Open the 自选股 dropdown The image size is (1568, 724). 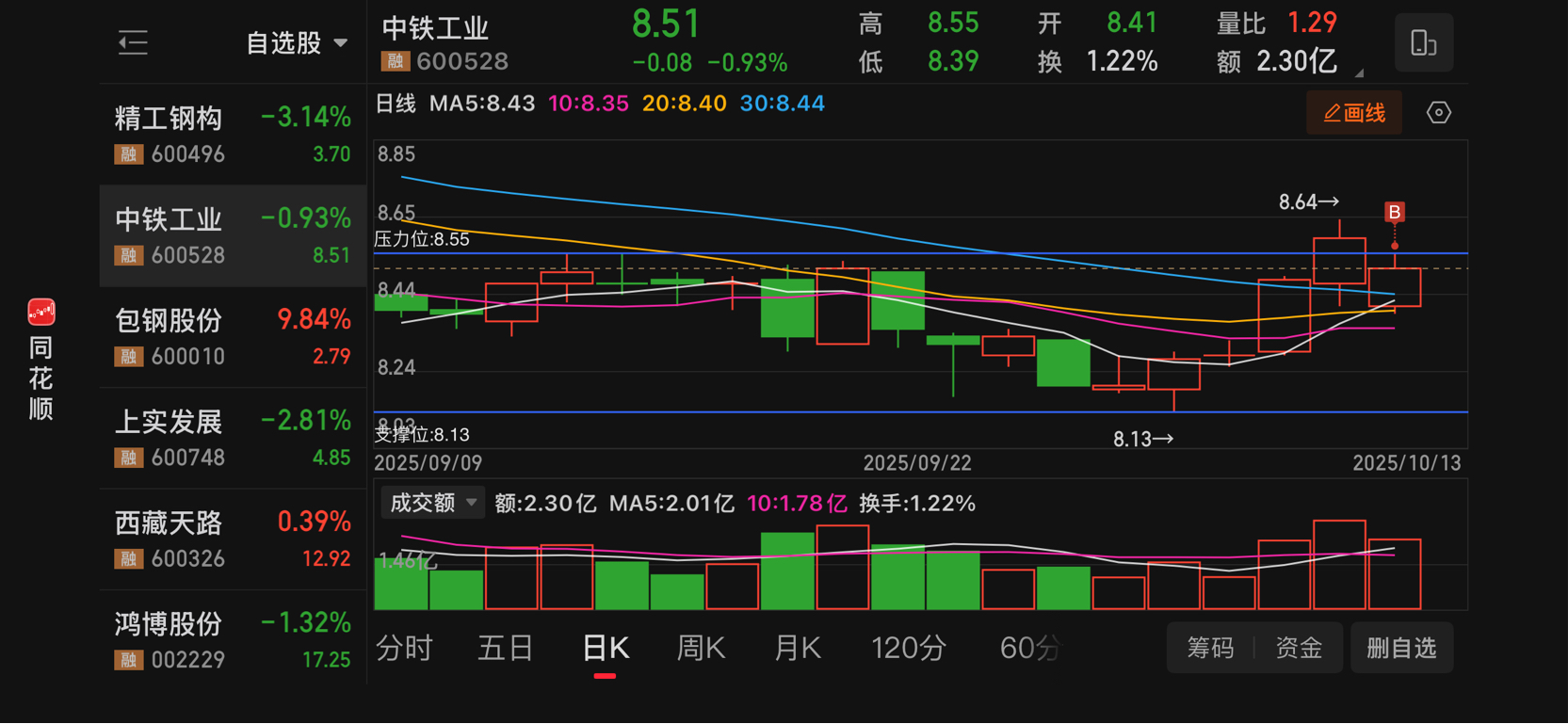click(297, 43)
